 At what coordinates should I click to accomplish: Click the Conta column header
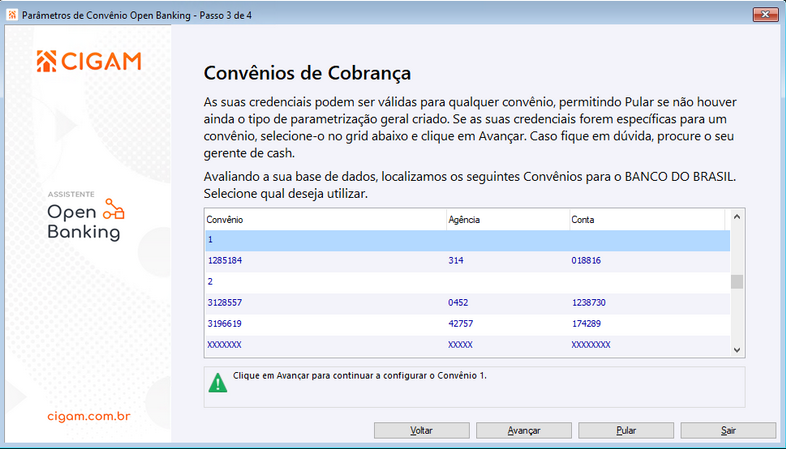click(647, 220)
